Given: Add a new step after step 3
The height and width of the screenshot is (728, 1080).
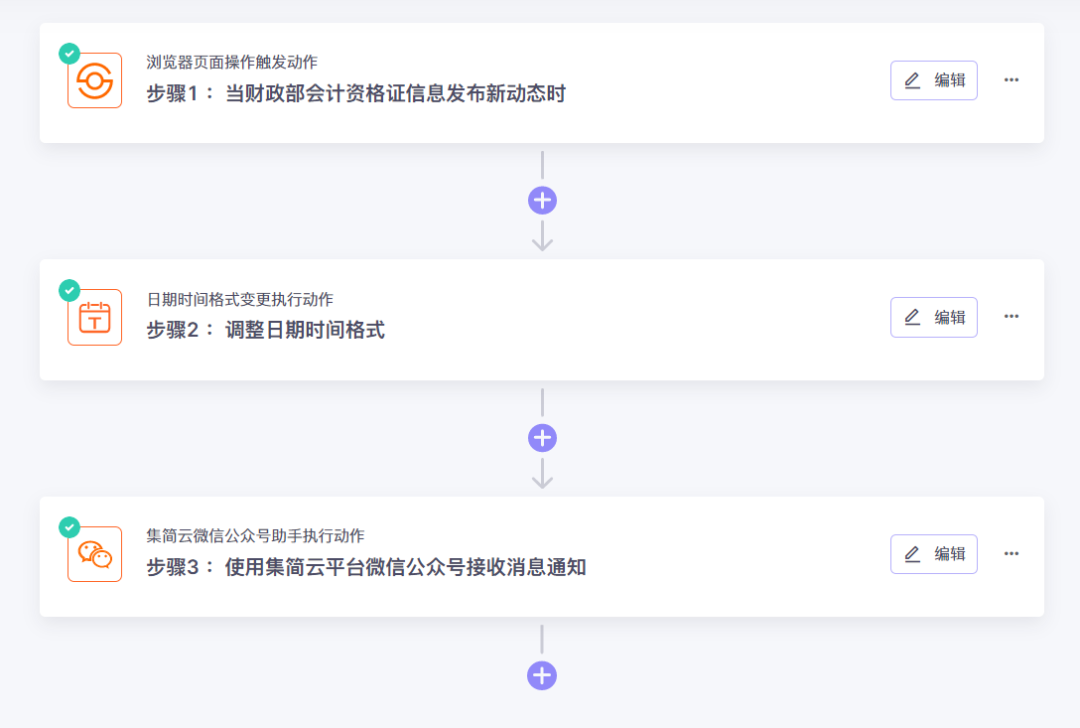Looking at the screenshot, I should pos(542,675).
